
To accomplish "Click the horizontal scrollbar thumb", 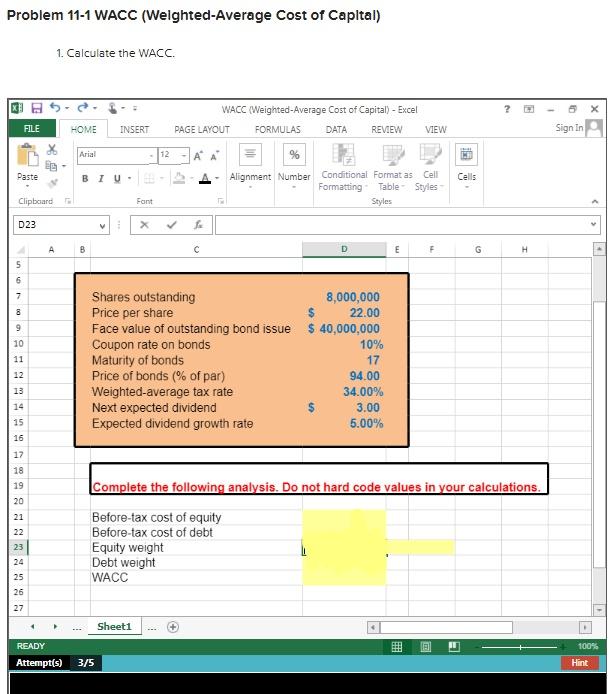I will click(446, 627).
